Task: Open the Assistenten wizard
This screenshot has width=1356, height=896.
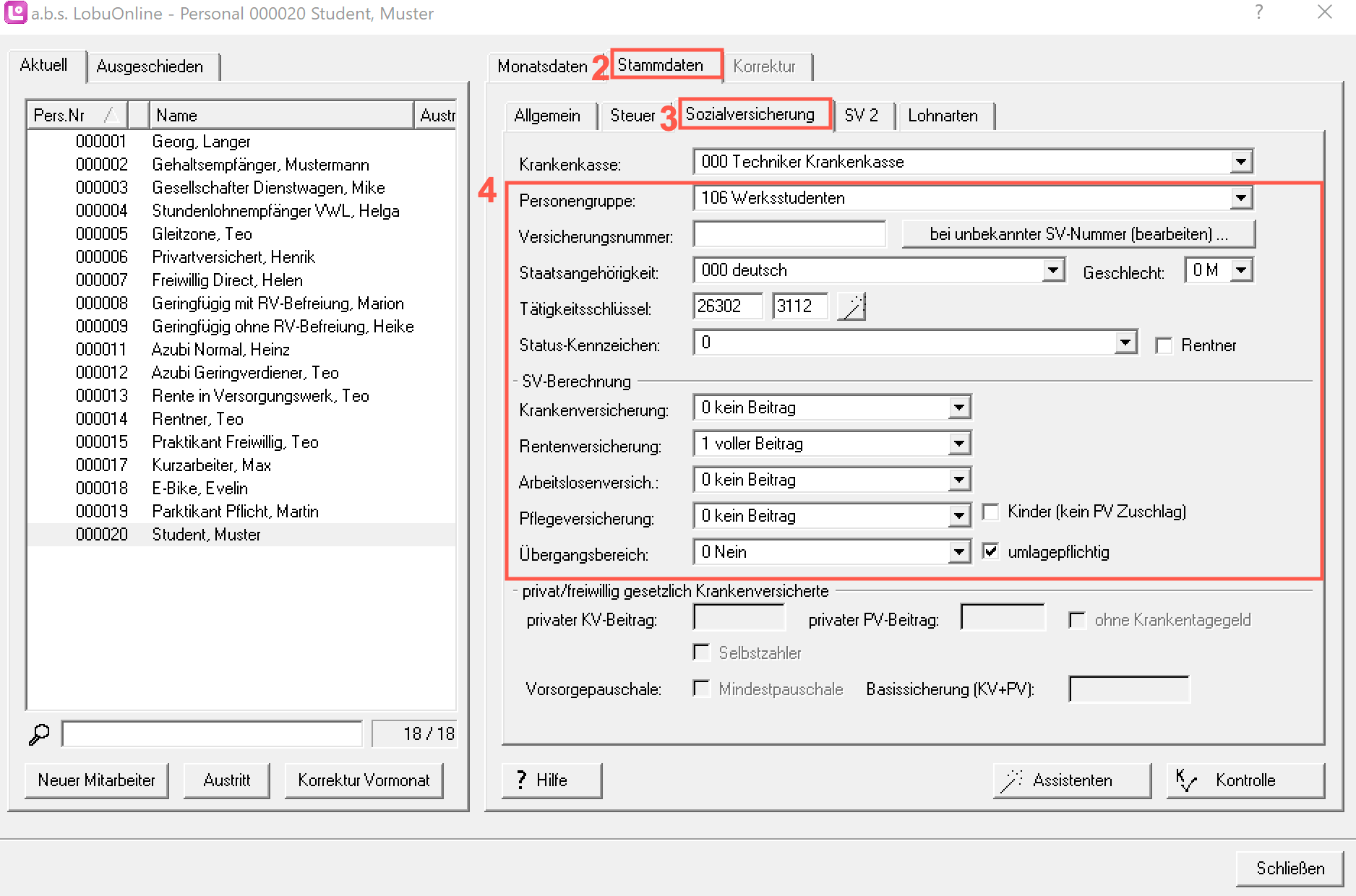Action: 1072,780
